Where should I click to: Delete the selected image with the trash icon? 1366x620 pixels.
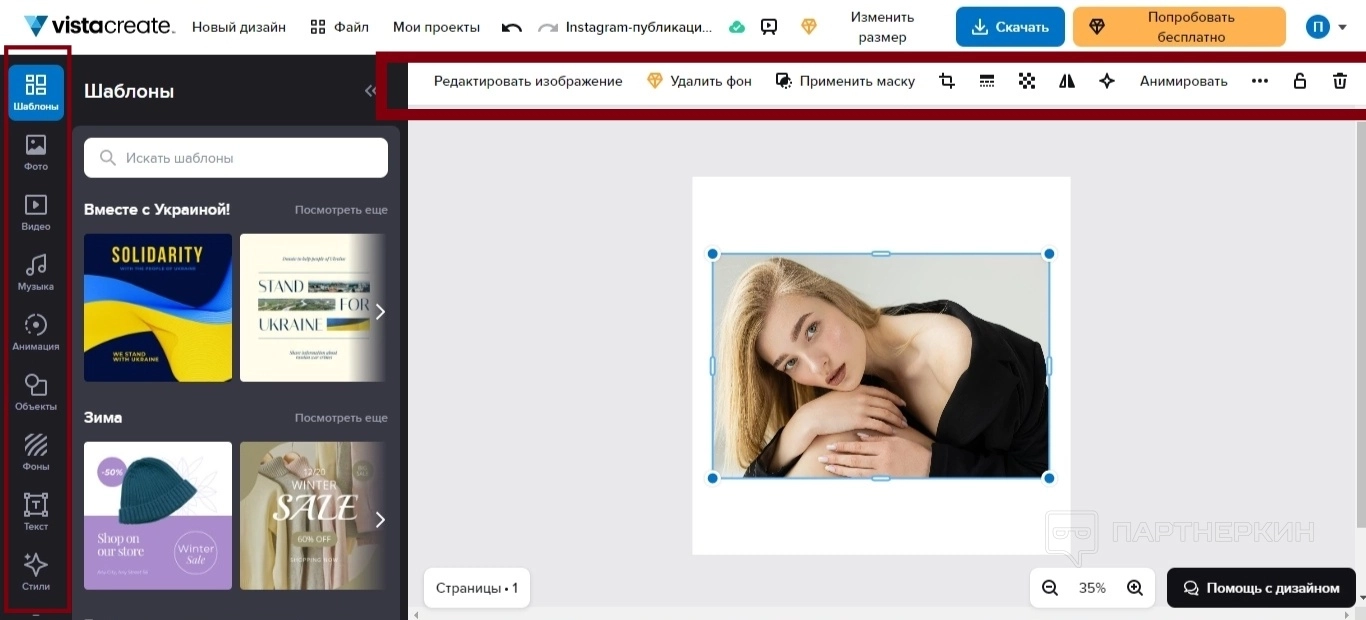tap(1340, 81)
